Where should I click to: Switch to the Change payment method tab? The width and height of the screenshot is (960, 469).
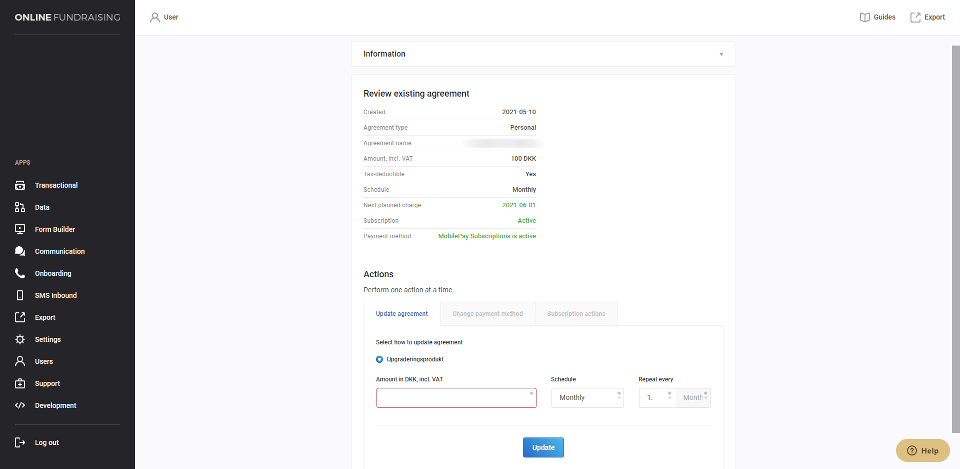coord(487,314)
